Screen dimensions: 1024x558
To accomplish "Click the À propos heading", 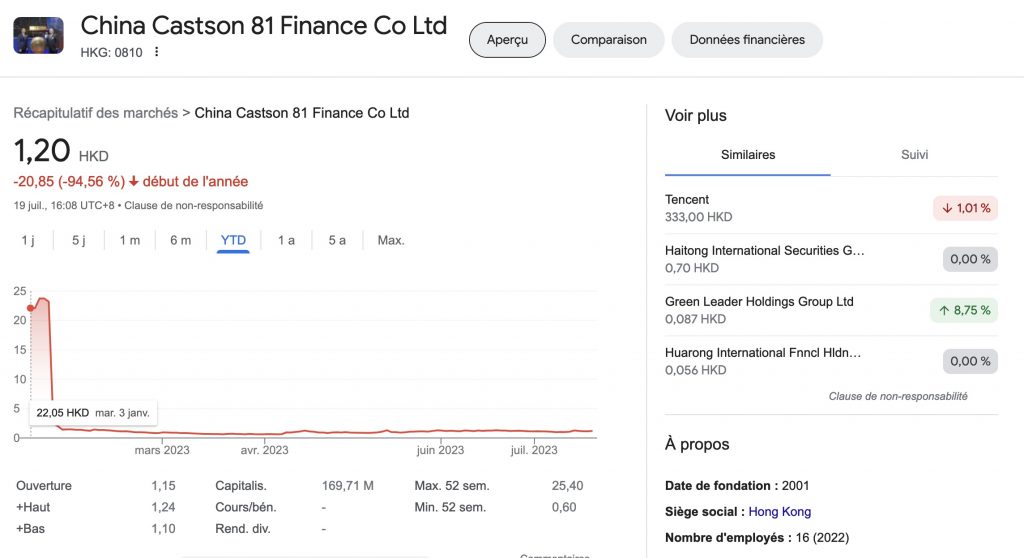I will (x=697, y=444).
